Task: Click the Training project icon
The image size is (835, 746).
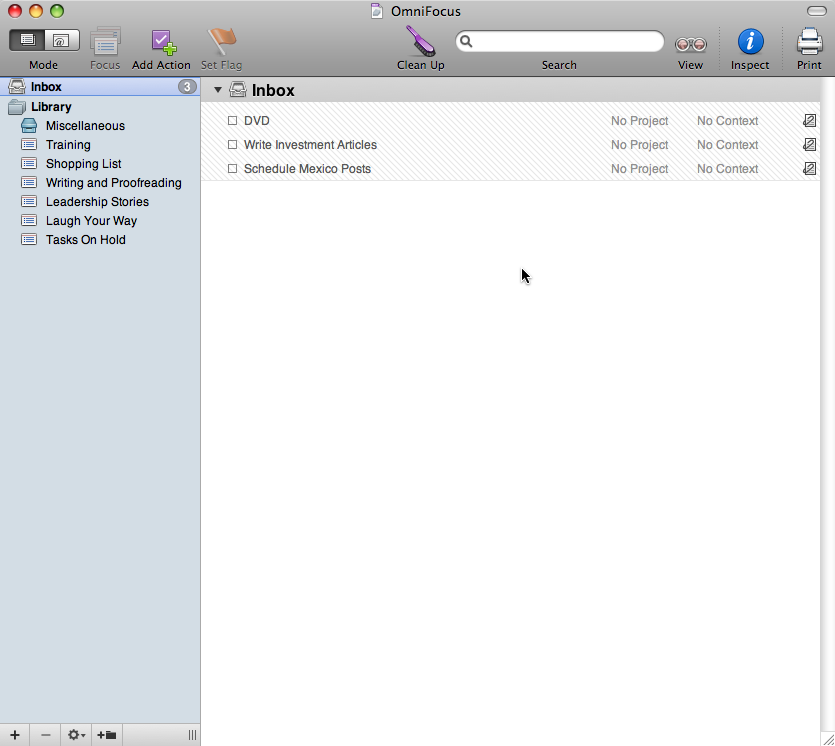Action: 29,144
